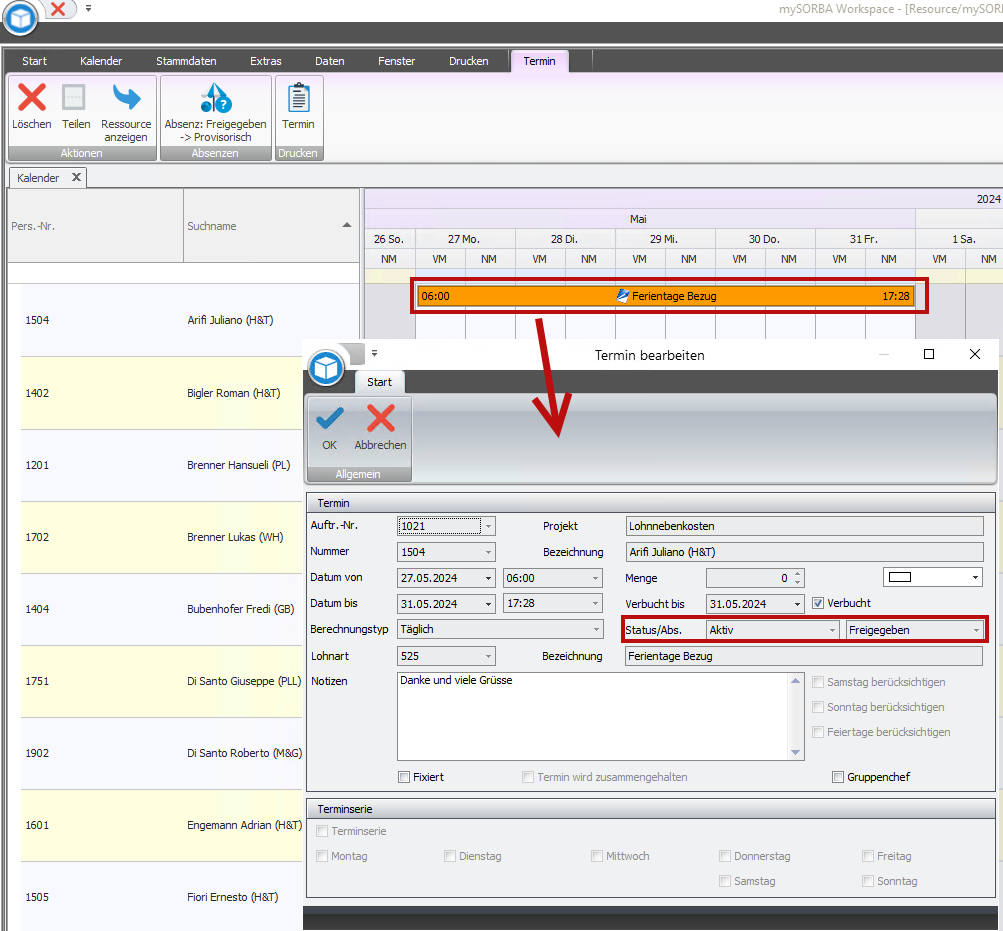Click the Pers.-Nr. column header
Screen dimensions: 1003x931
point(96,226)
